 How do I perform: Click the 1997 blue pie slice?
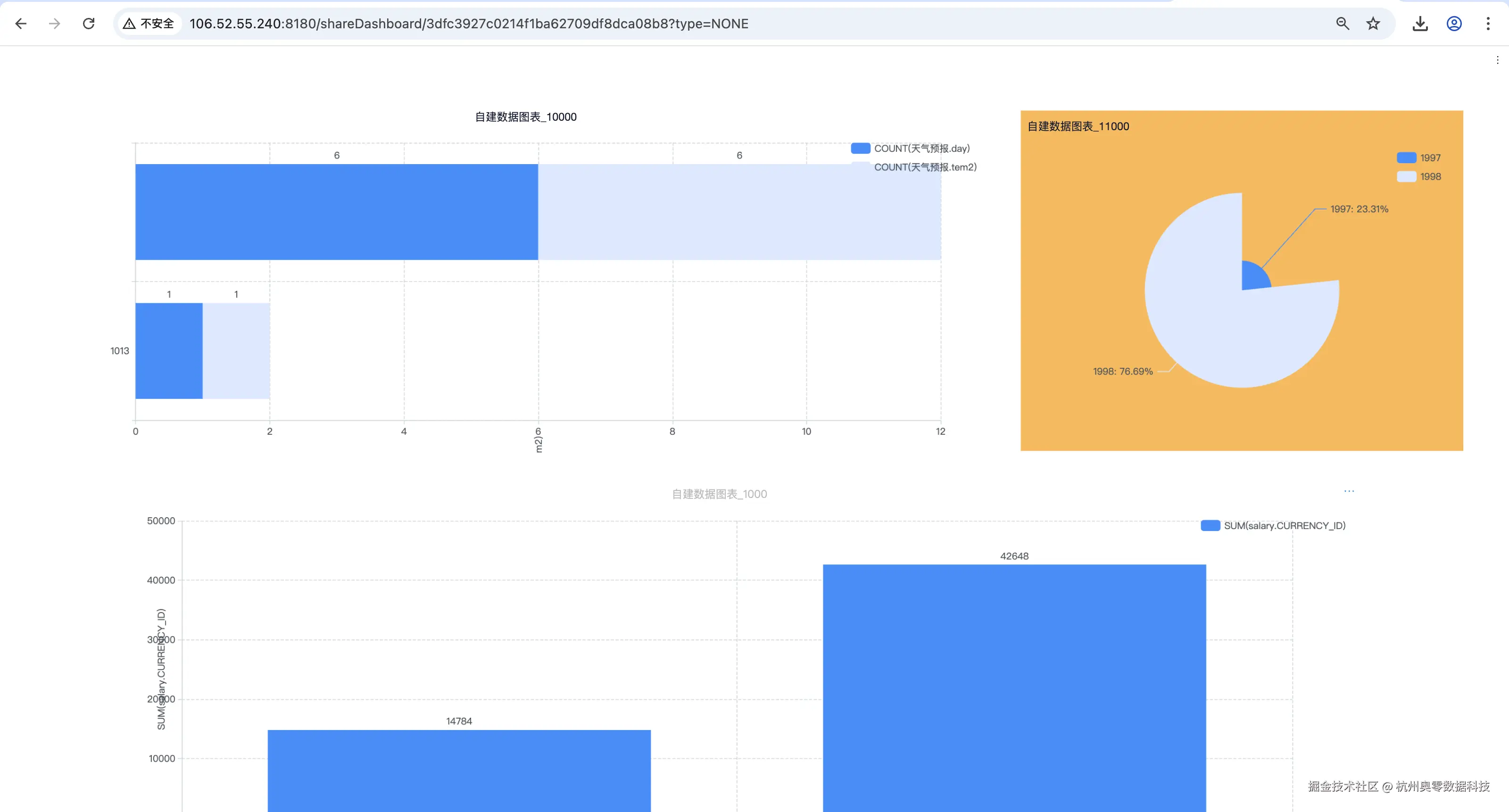click(x=1252, y=278)
